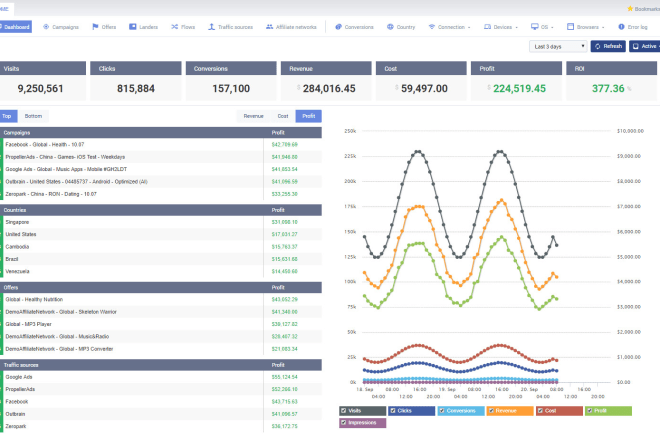Viewport: 660px width, 440px height.
Task: Click the Error log menu item
Action: pos(633,27)
